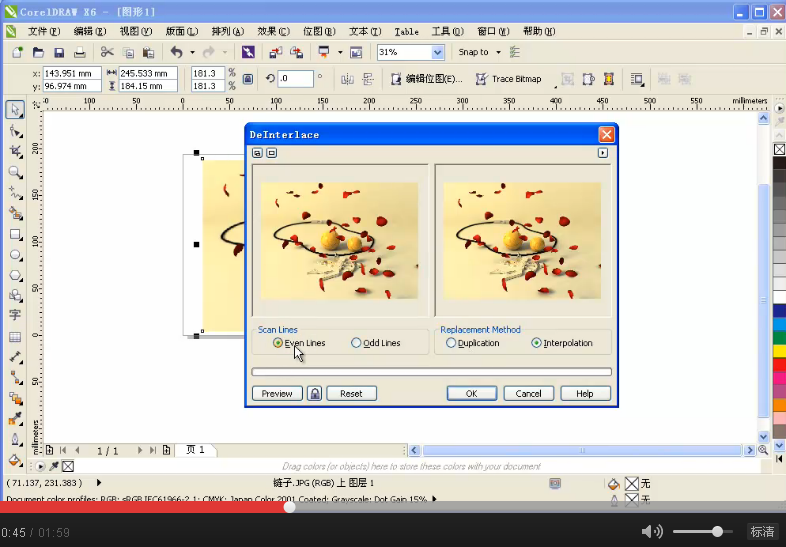Click the Open folder icon
Screen dimensions: 786x547
tap(38, 52)
